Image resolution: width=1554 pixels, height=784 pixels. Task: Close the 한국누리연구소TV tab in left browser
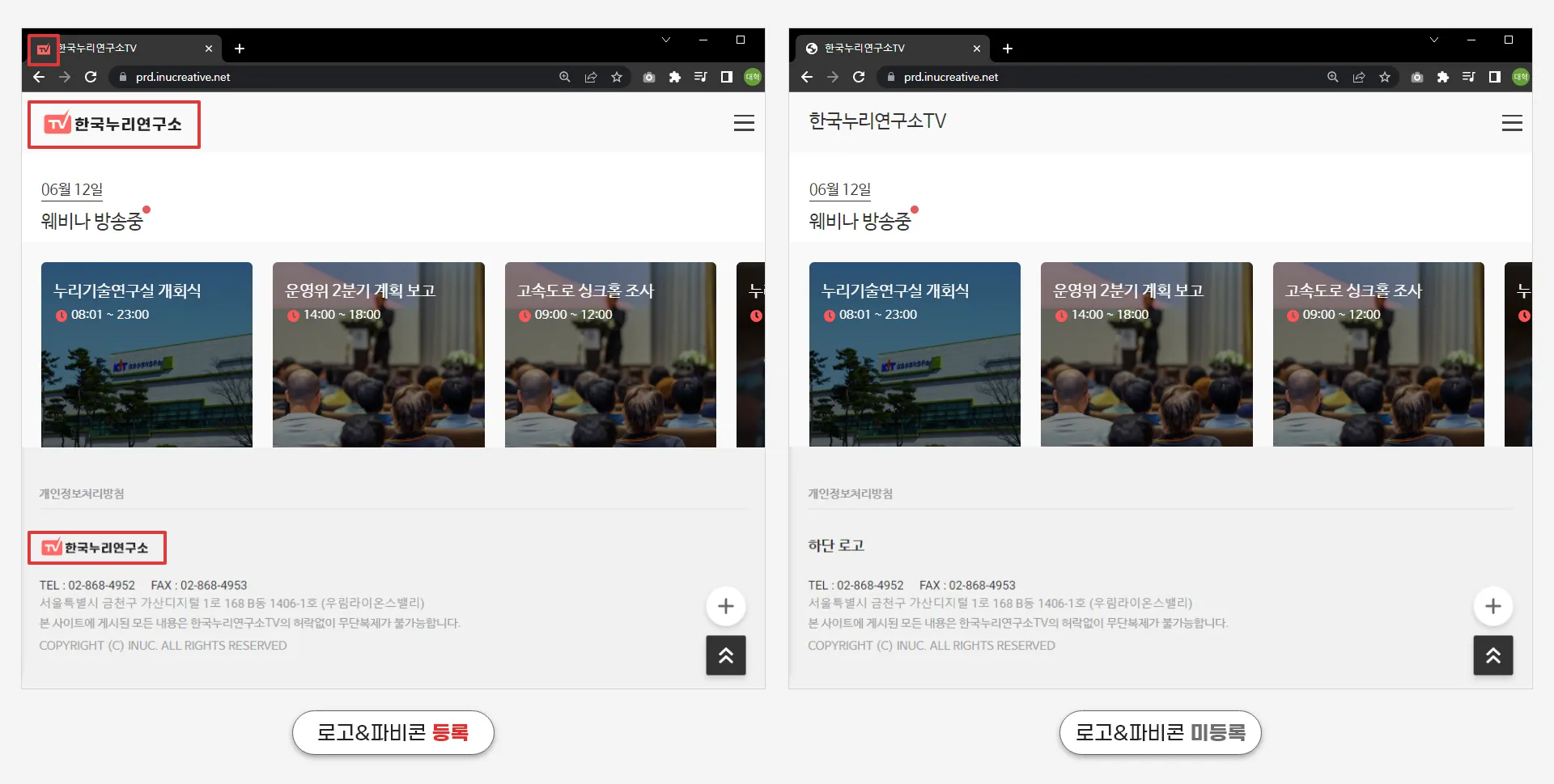209,49
